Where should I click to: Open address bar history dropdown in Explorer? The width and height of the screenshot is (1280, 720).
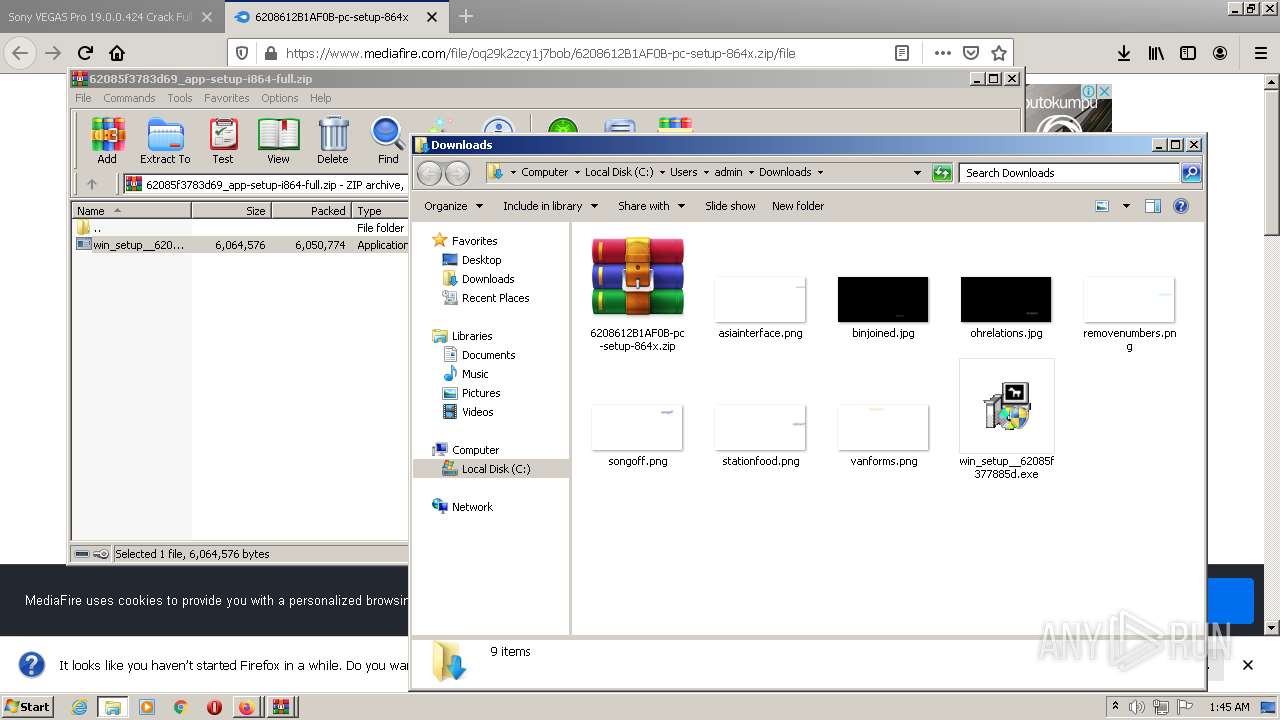tap(917, 173)
